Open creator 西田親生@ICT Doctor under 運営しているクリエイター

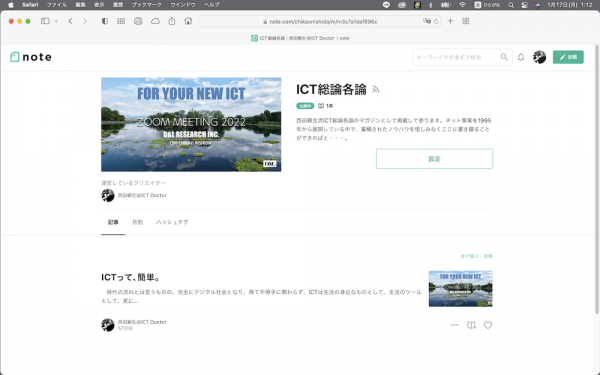(134, 196)
